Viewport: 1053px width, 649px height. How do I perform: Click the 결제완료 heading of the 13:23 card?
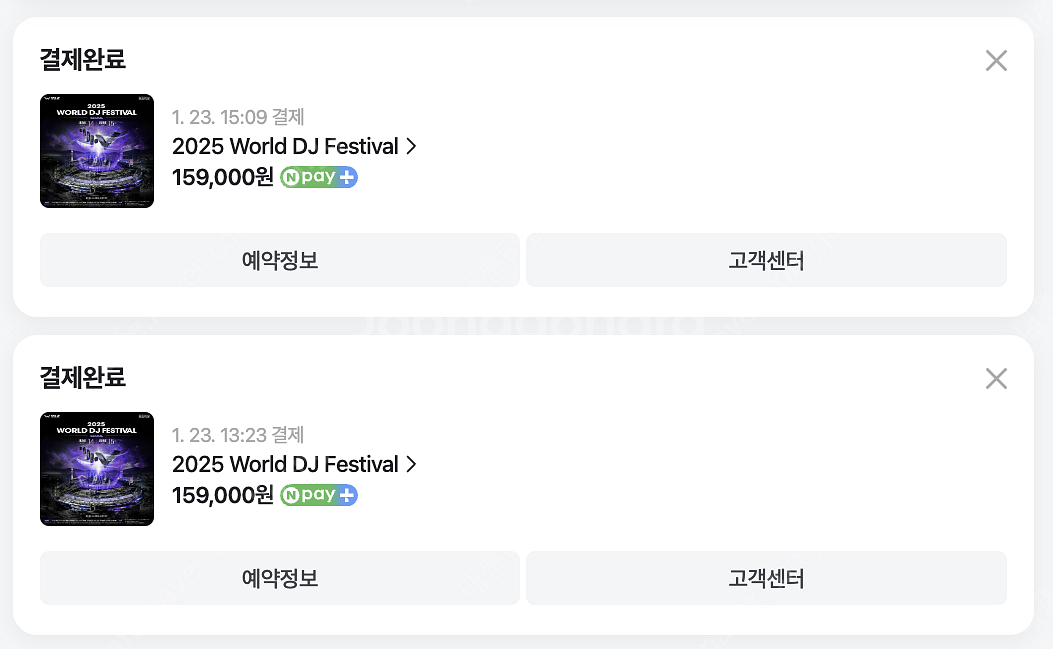83,377
